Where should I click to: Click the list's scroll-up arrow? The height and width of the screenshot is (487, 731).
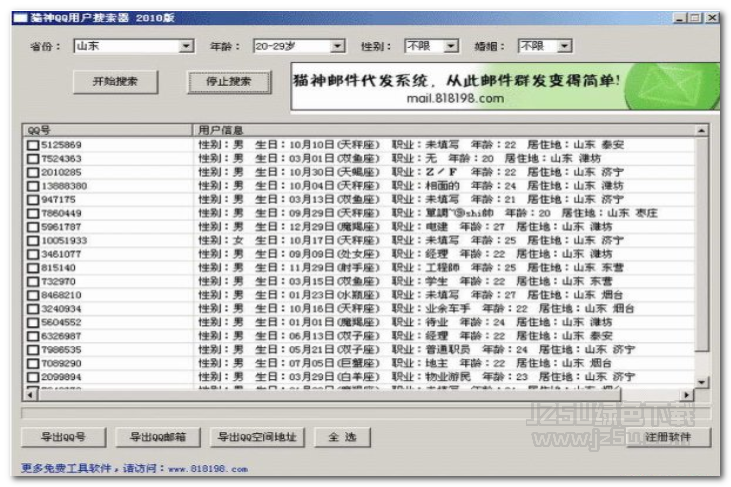click(x=701, y=131)
